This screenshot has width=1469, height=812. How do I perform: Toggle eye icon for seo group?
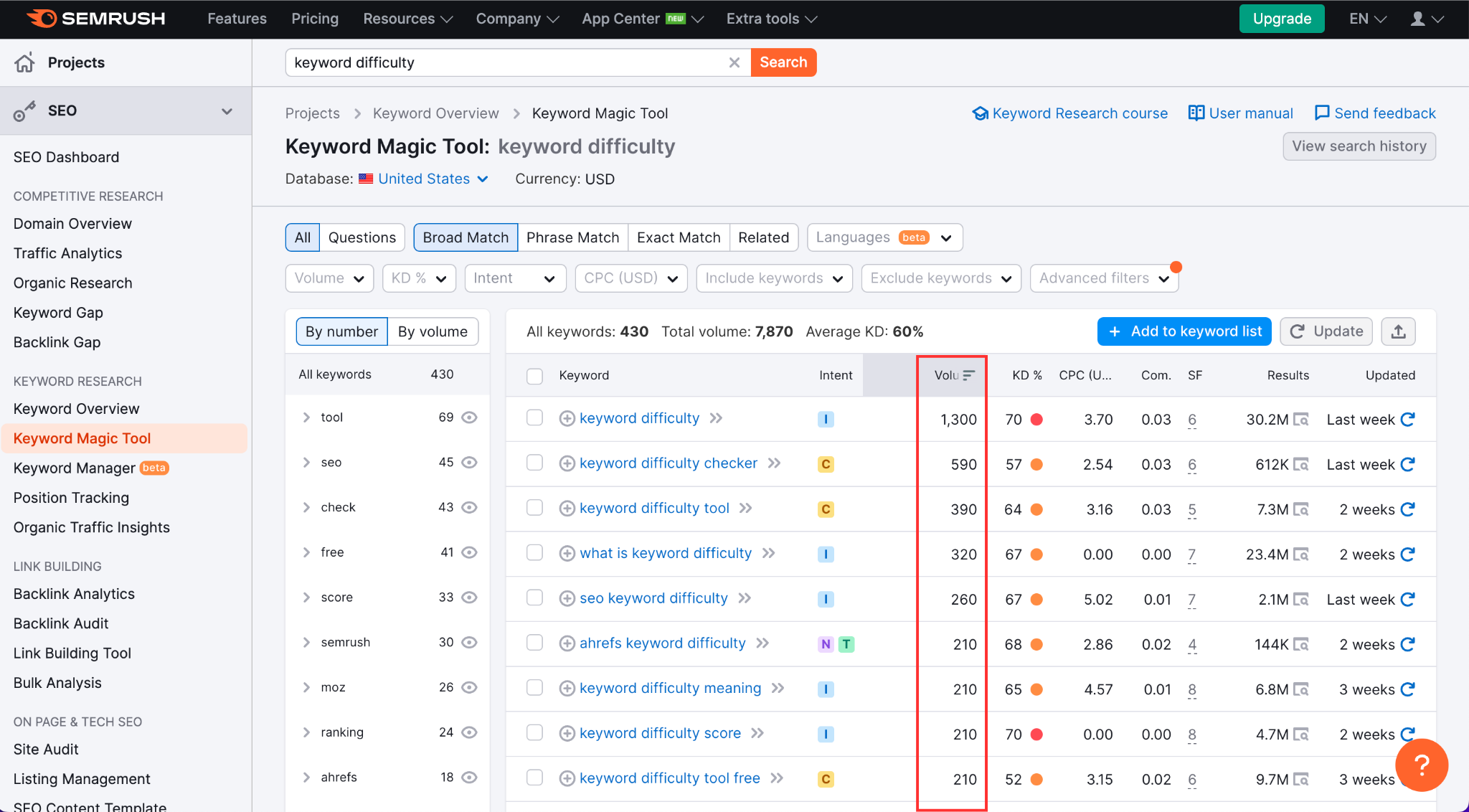469,463
